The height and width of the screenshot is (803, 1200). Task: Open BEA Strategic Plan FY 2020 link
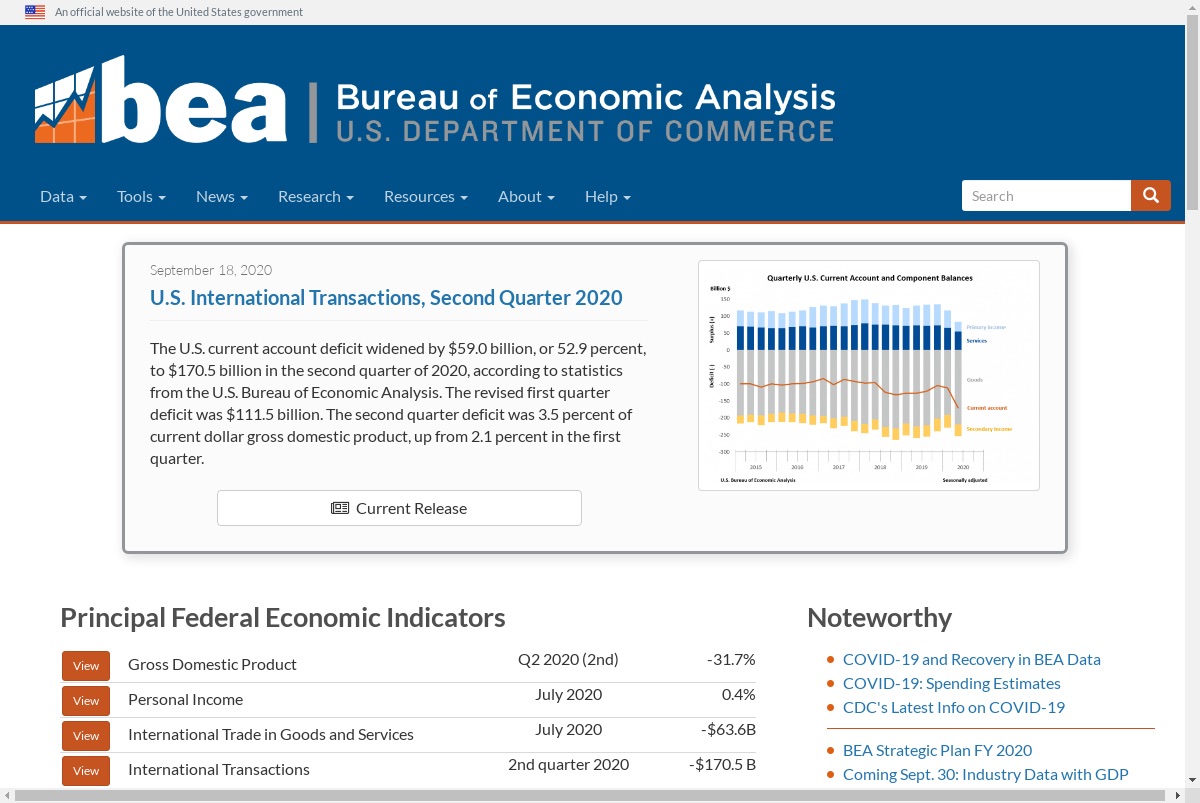pos(937,750)
